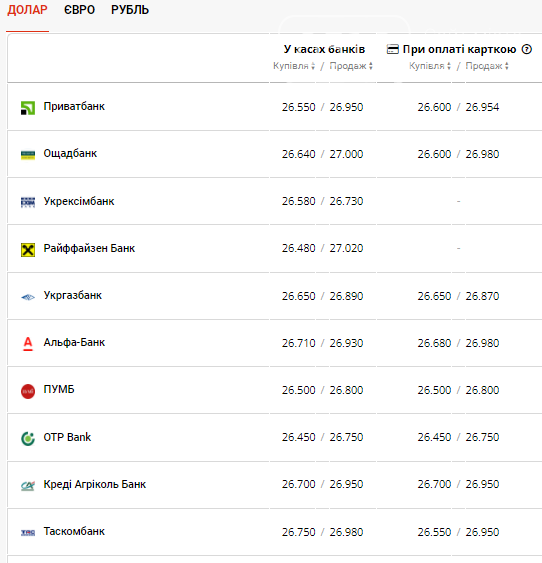Open the Креді Агріколь Банк link

(95, 484)
